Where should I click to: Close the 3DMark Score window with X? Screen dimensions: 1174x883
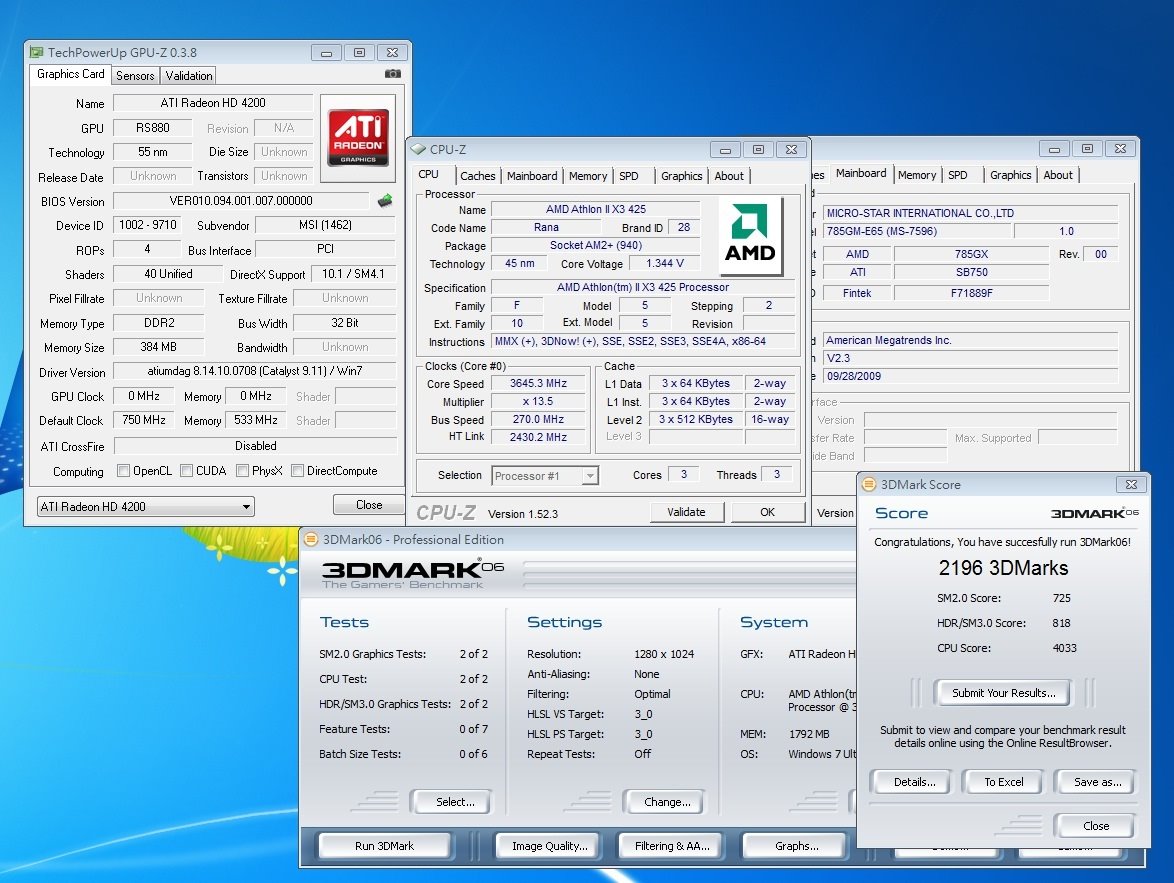[1131, 485]
